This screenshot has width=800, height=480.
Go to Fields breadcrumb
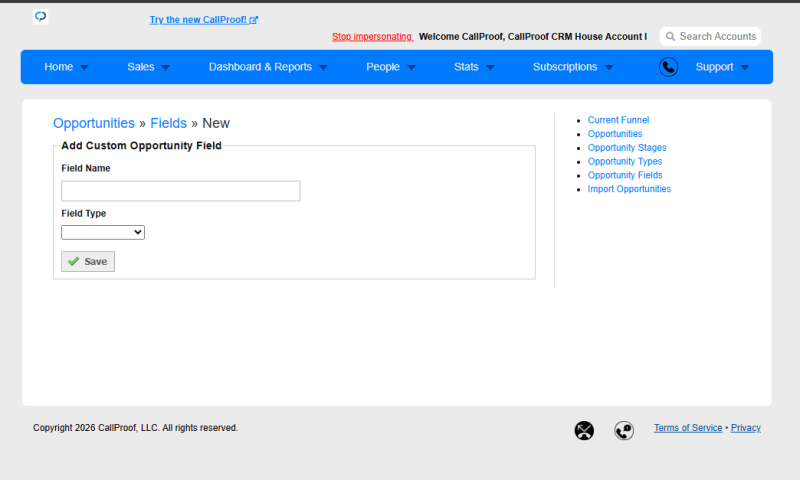click(x=168, y=123)
